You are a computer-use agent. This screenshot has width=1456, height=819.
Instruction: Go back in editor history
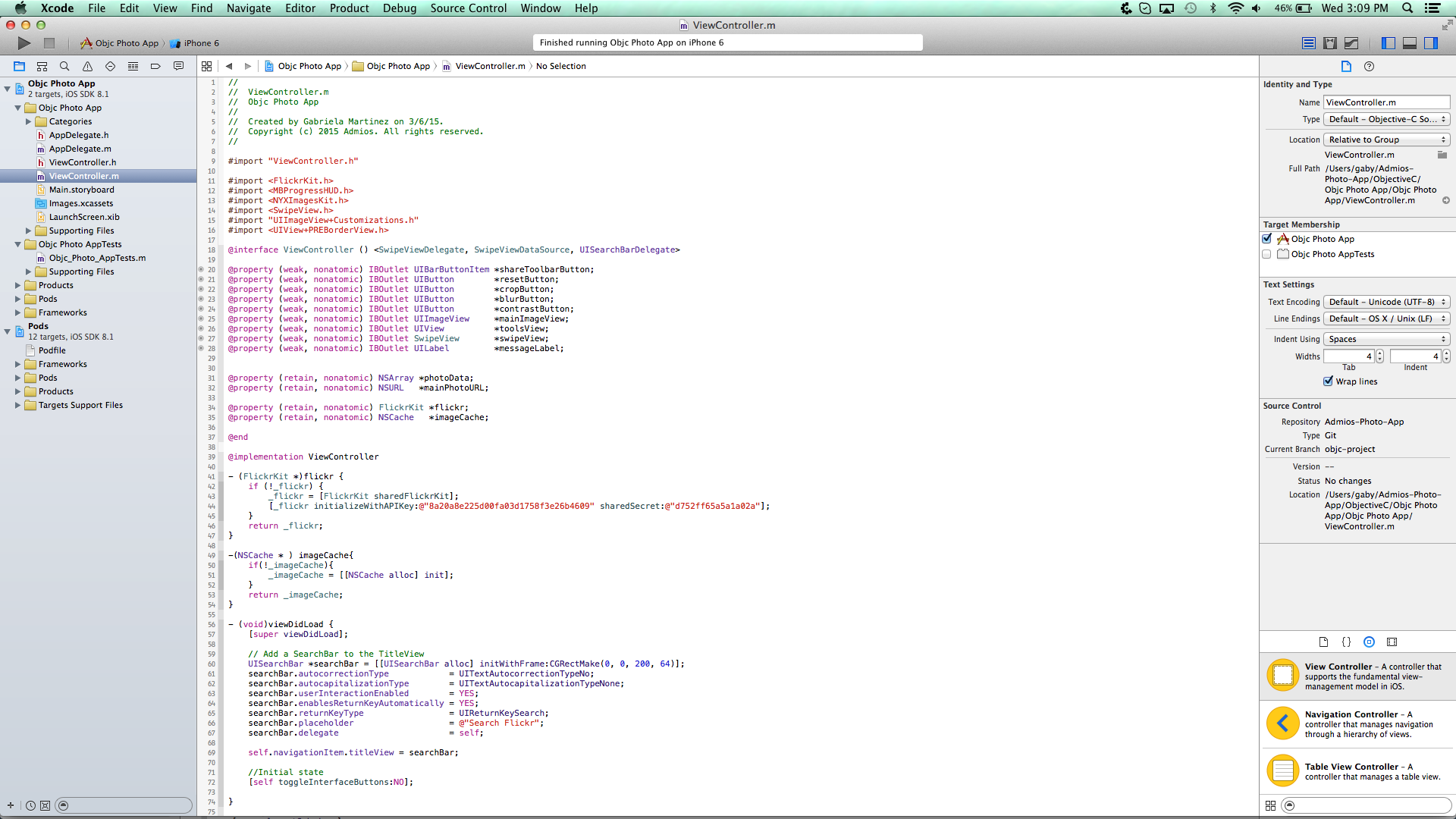[229, 66]
